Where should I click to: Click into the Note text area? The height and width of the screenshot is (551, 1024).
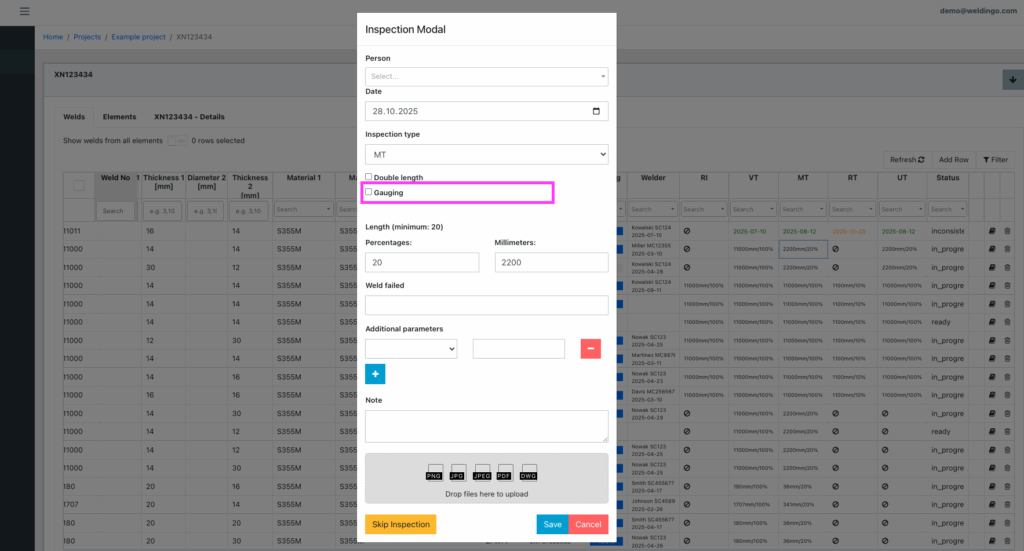point(486,425)
